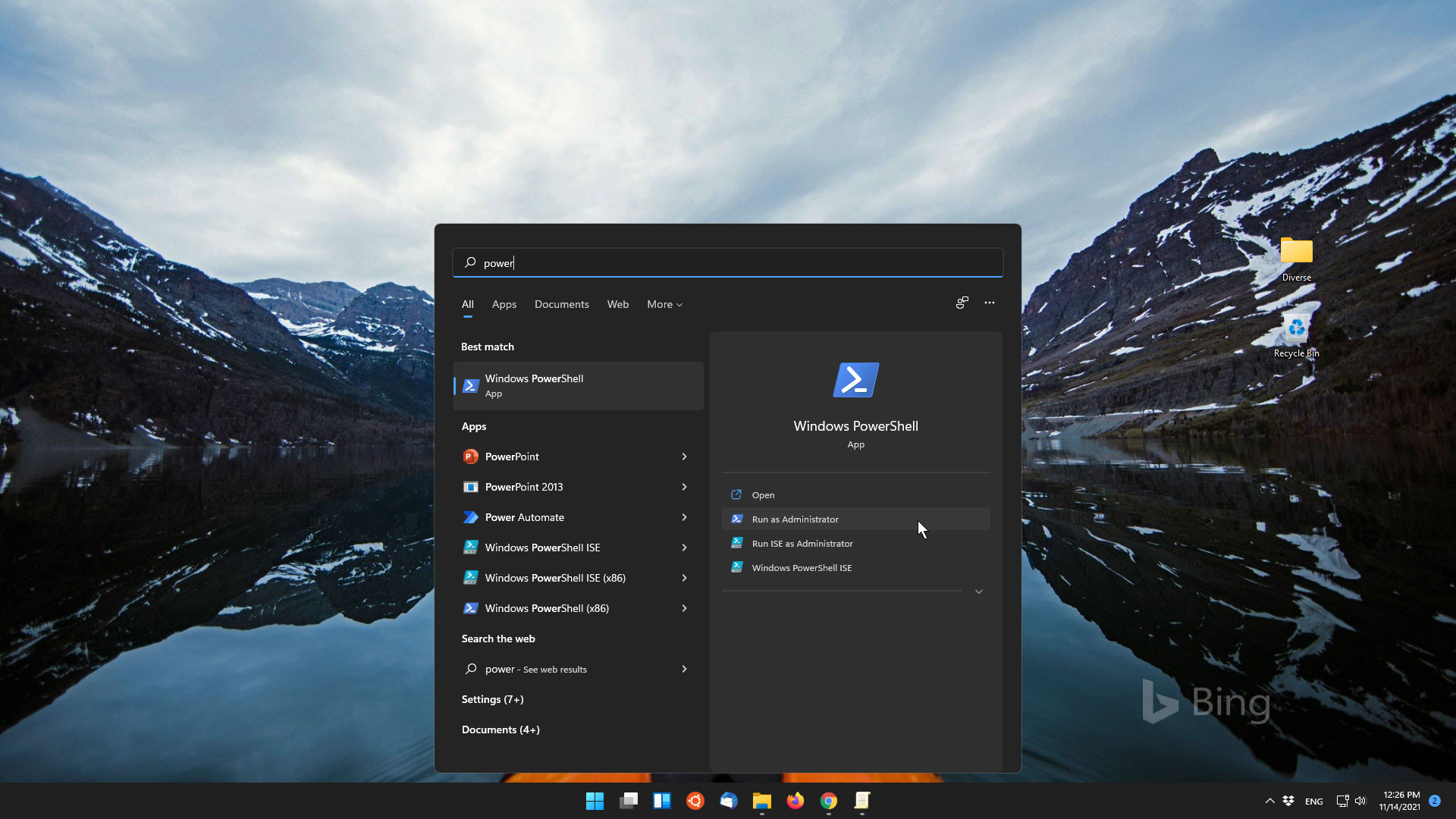Viewport: 1456px width, 819px height.
Task: Choose Run ISE as Administrator
Action: tap(856, 544)
